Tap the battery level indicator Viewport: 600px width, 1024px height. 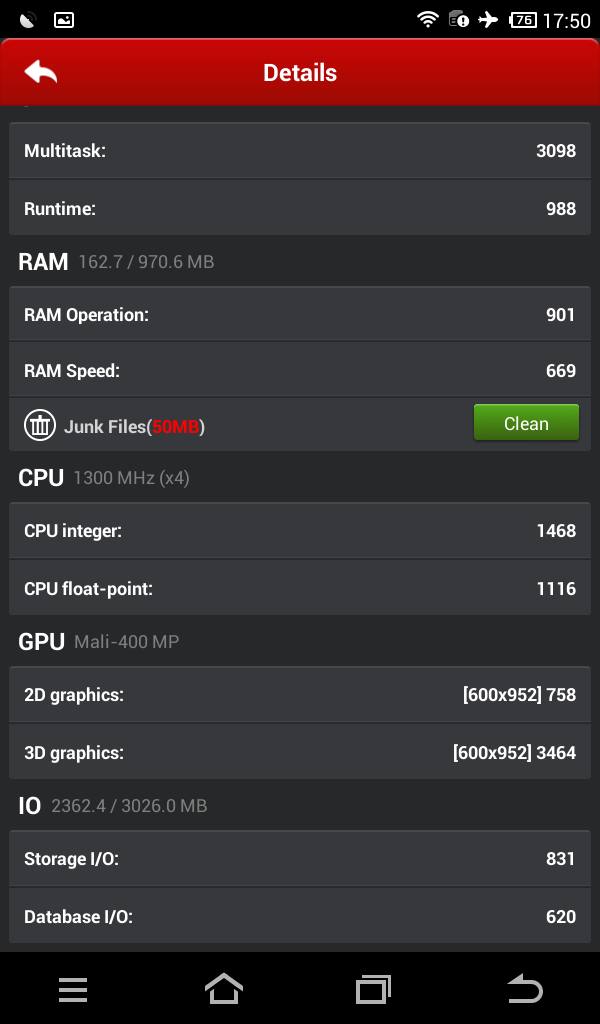[522, 19]
